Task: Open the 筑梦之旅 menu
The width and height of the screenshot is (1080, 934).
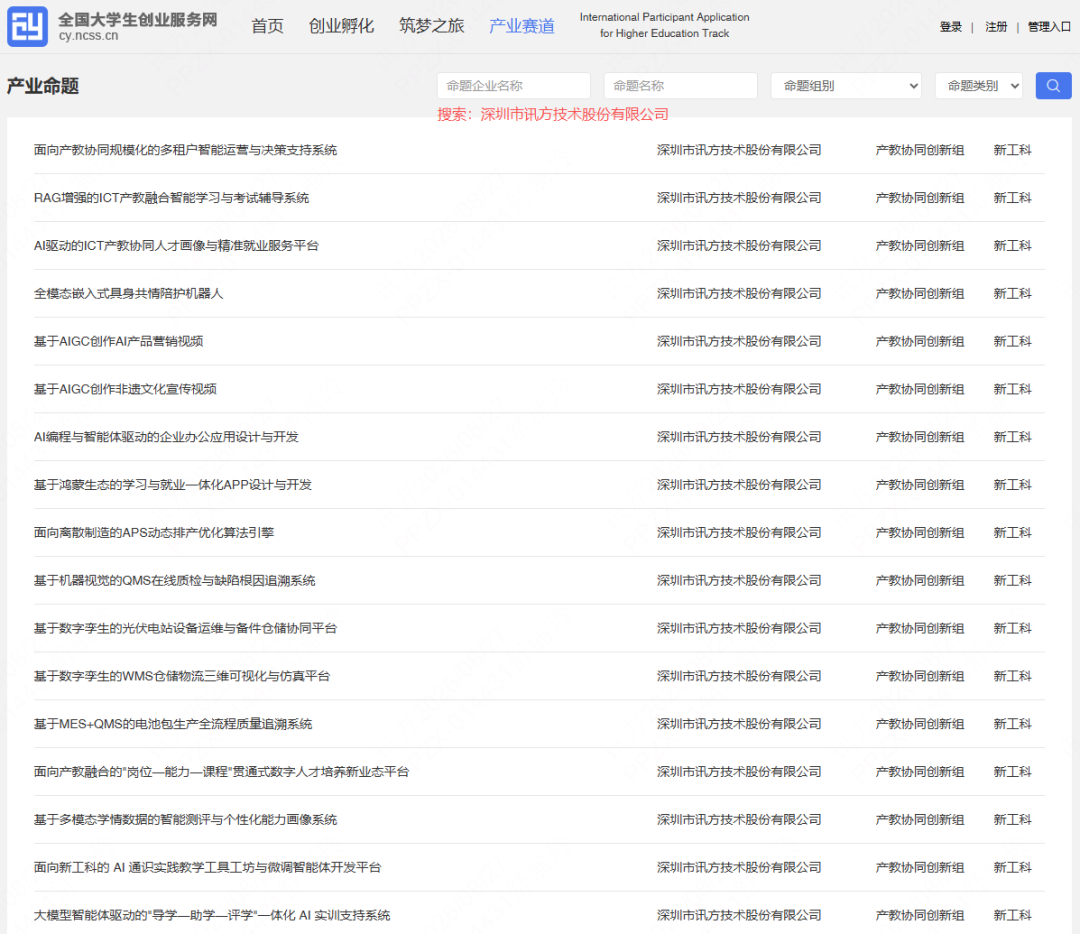Action: tap(431, 26)
